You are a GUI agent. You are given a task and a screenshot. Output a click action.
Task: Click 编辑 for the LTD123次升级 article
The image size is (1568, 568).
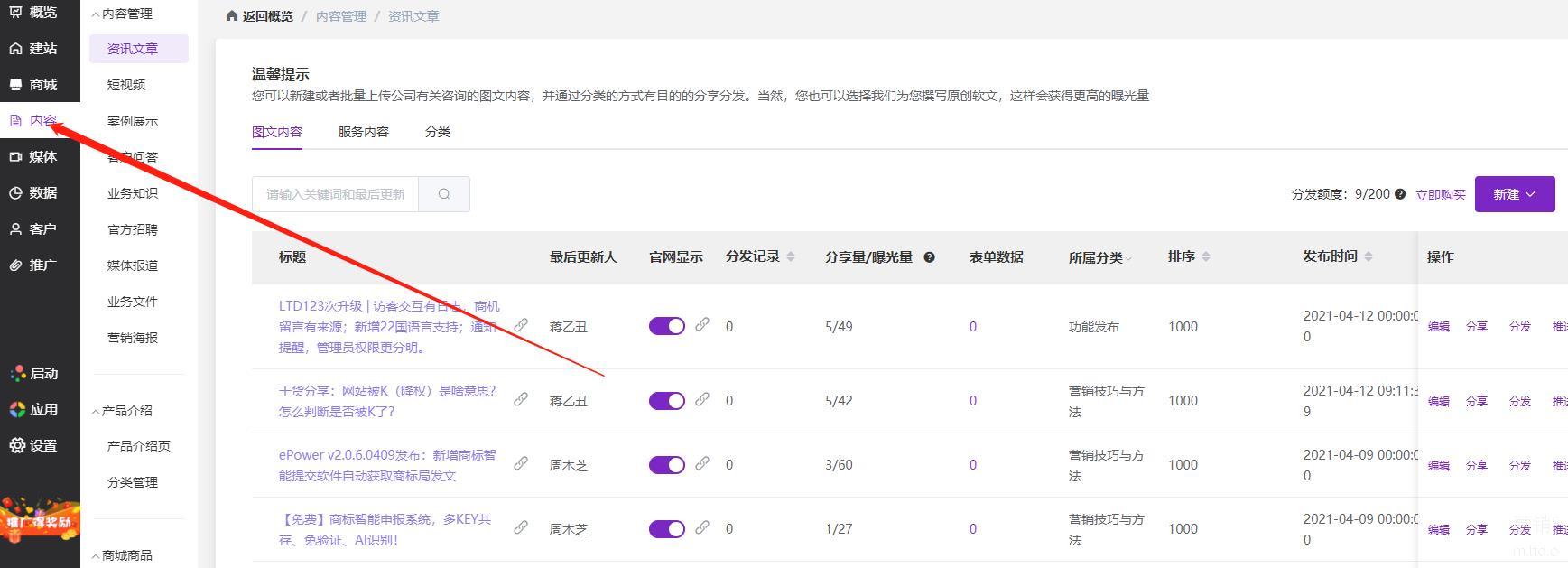click(x=1438, y=327)
